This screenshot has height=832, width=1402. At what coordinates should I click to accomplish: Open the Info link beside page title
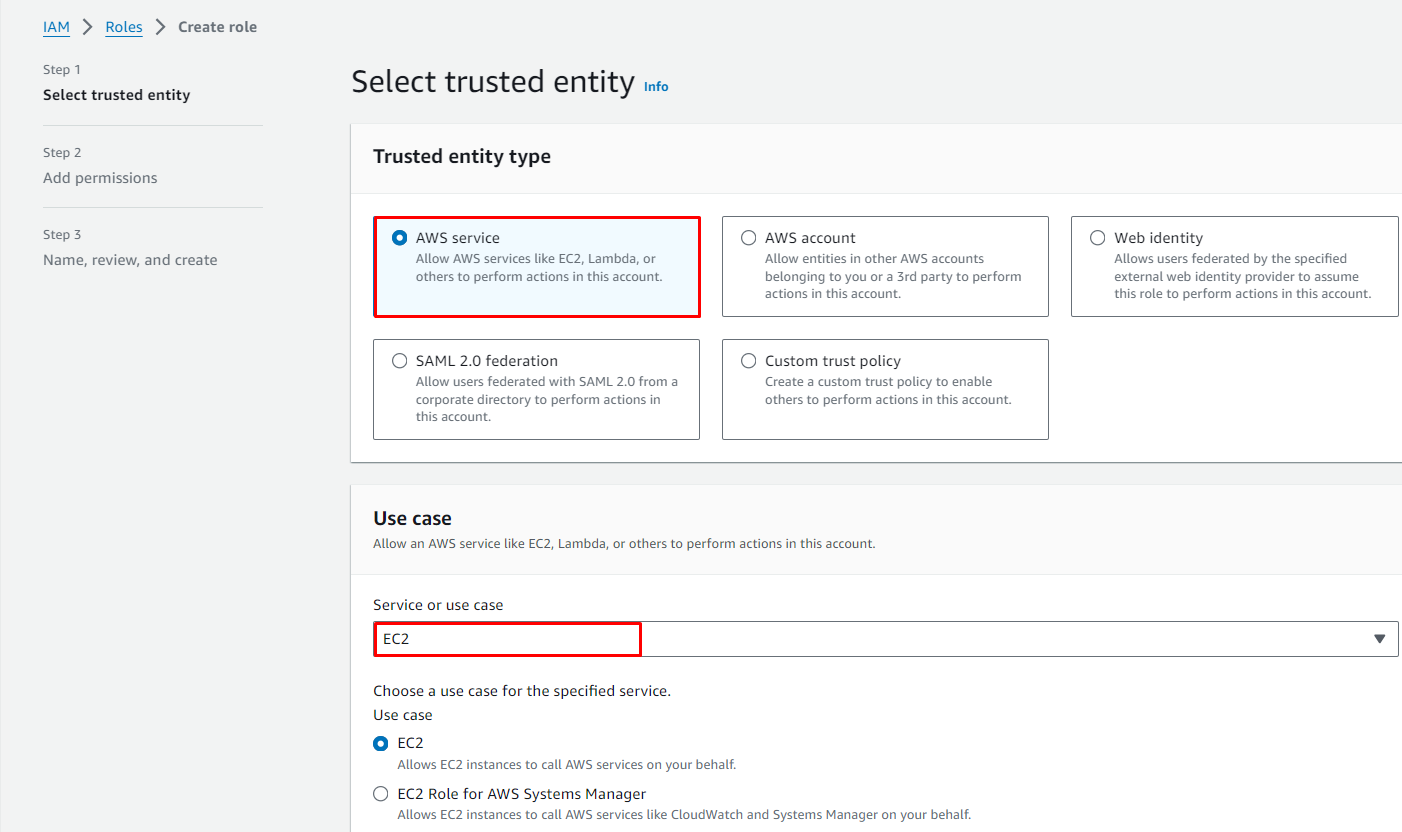pos(656,87)
